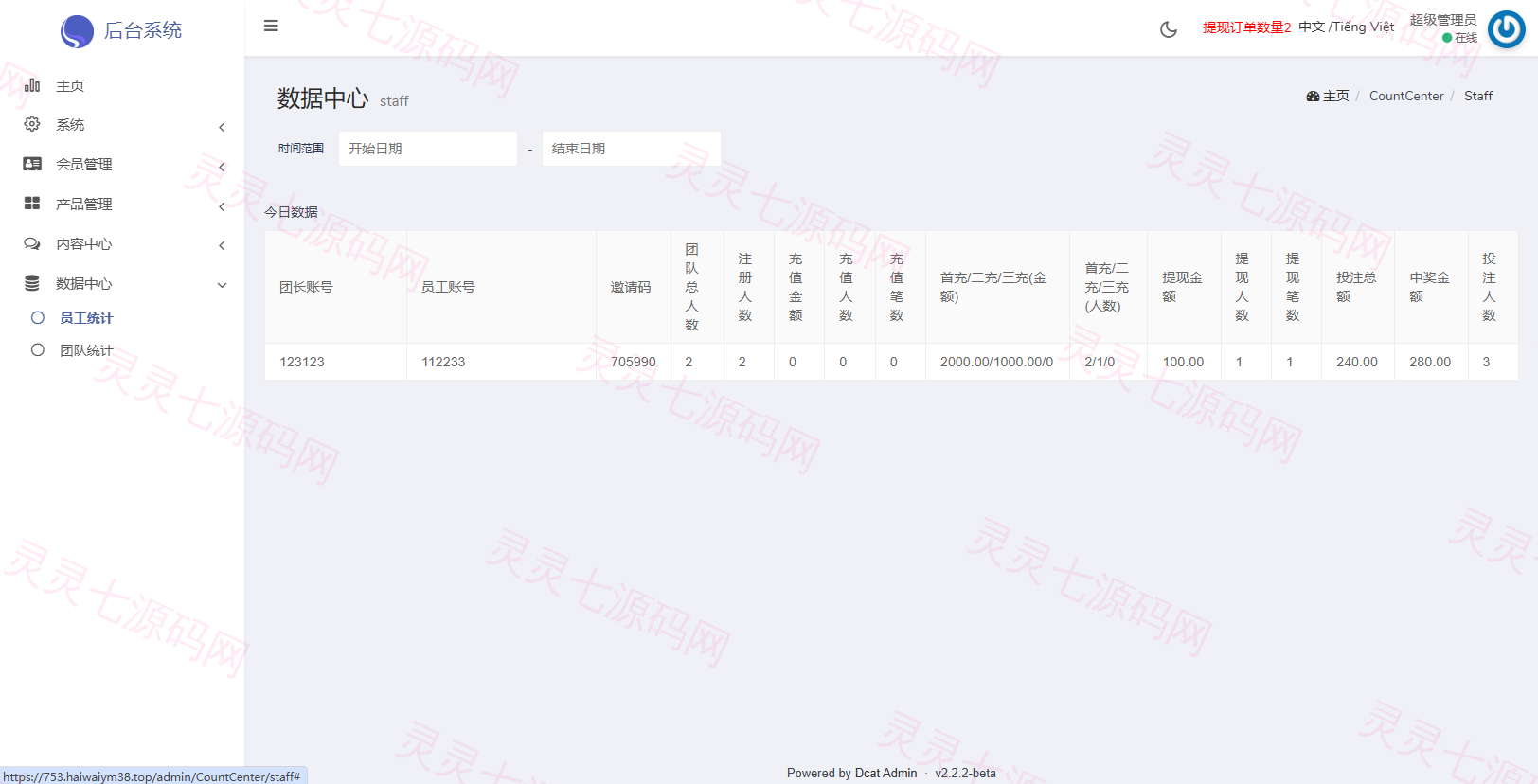Viewport: 1538px width, 784px height.
Task: Open the user power avatar icon
Action: (1506, 29)
